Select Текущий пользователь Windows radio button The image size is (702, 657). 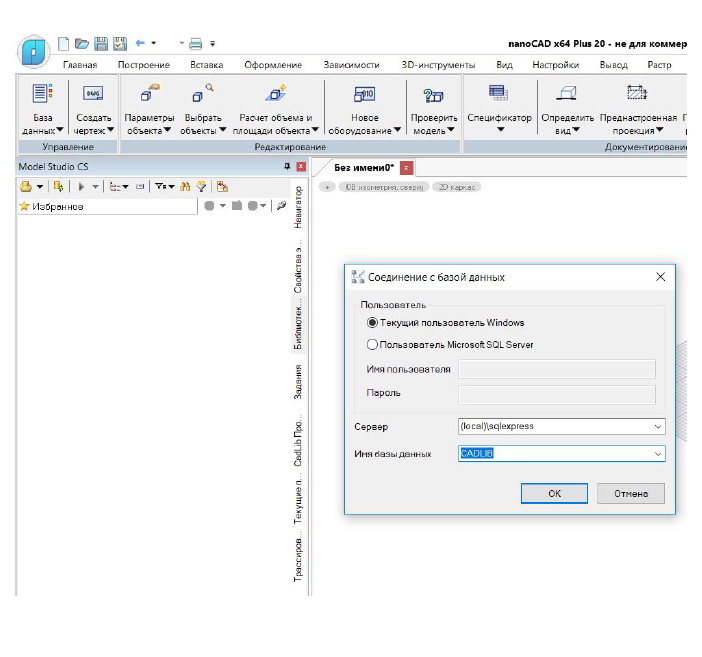click(x=445, y=322)
